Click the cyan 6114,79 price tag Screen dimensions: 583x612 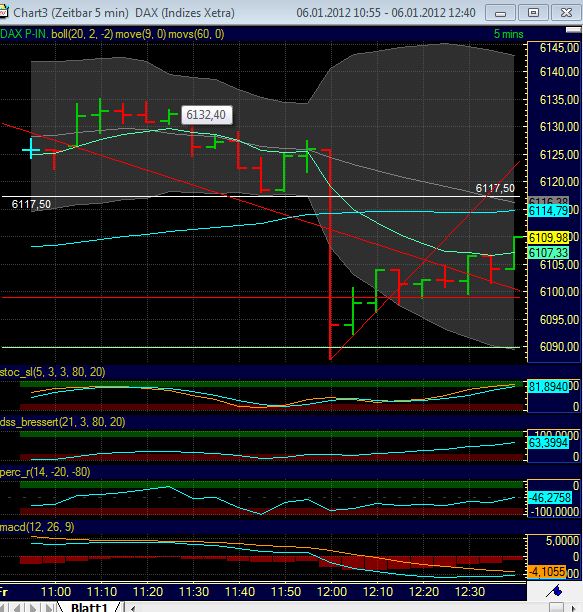pyautogui.click(x=548, y=211)
